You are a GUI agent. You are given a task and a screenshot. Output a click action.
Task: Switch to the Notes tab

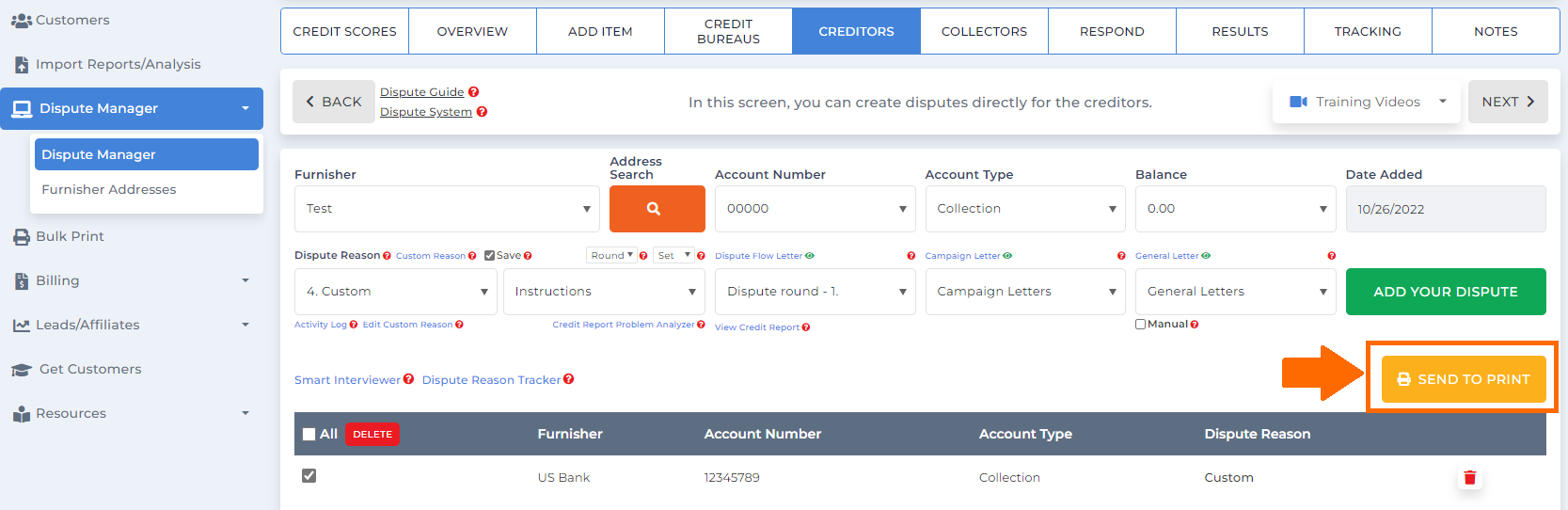point(1496,31)
